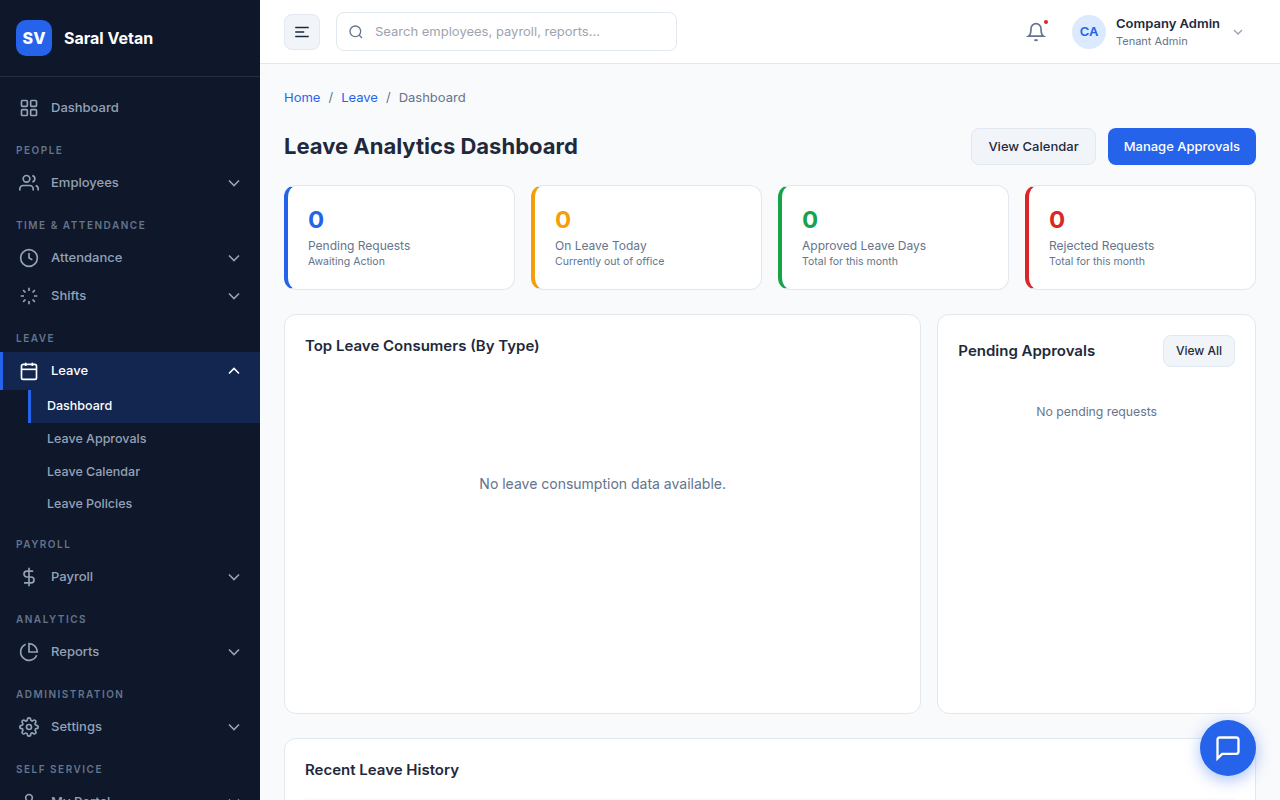Viewport: 1280px width, 800px height.
Task: Click the View Calendar button
Action: click(x=1033, y=147)
